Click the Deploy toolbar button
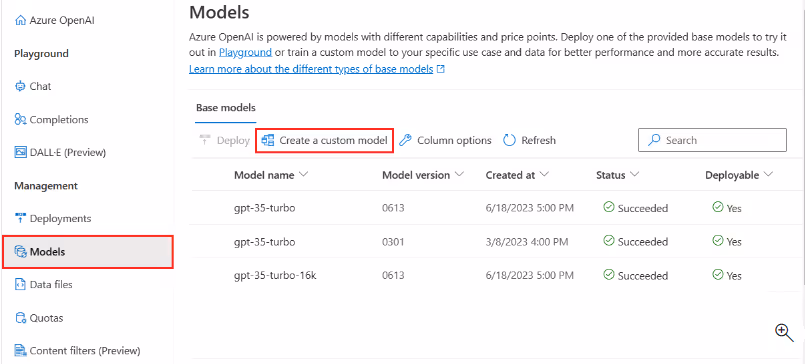The width and height of the screenshot is (805, 364). point(224,140)
